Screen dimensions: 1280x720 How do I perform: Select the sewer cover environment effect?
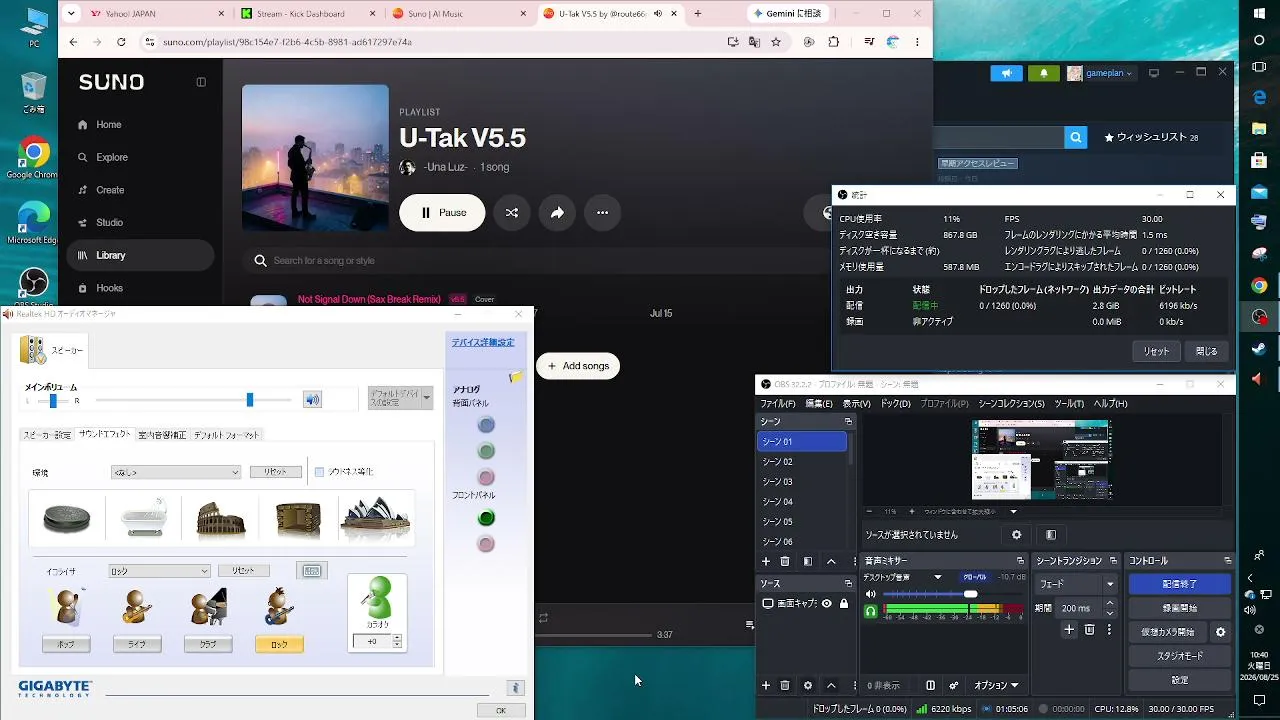pyautogui.click(x=67, y=518)
